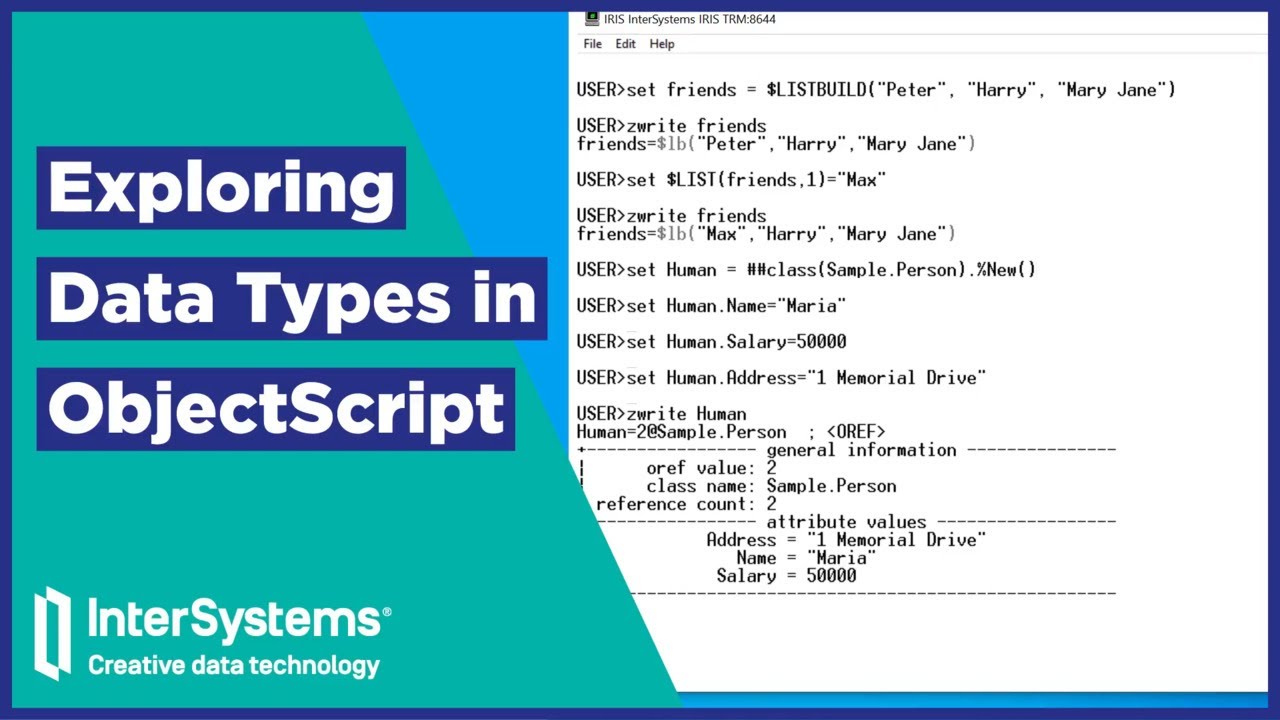Click the line set Human.Salary=50000
The height and width of the screenshot is (720, 1280).
pos(711,342)
